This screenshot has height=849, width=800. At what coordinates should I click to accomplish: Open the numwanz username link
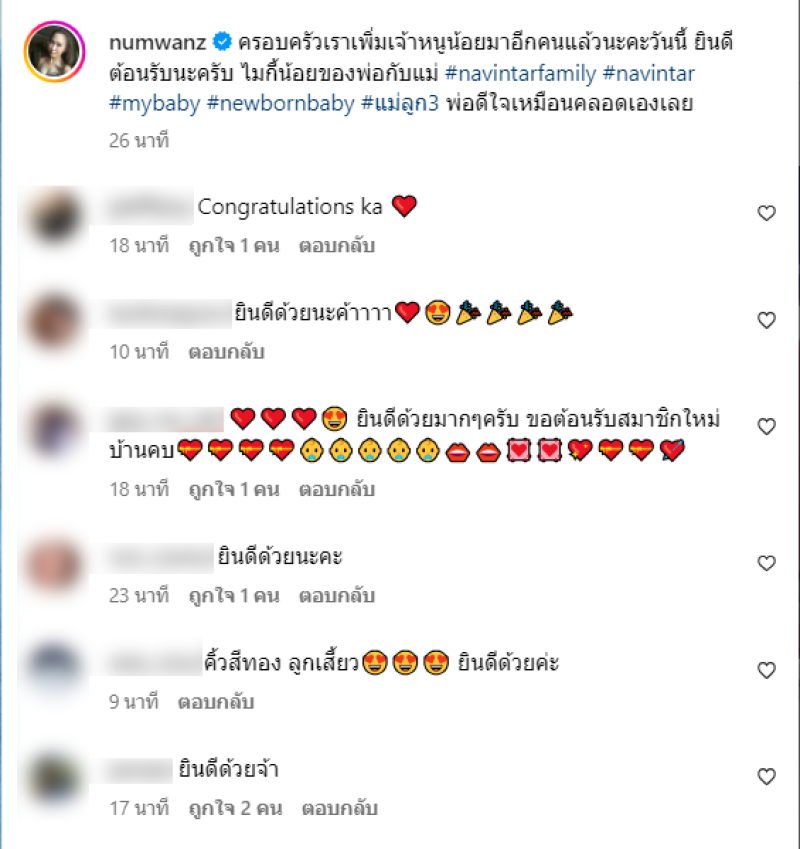coord(158,42)
